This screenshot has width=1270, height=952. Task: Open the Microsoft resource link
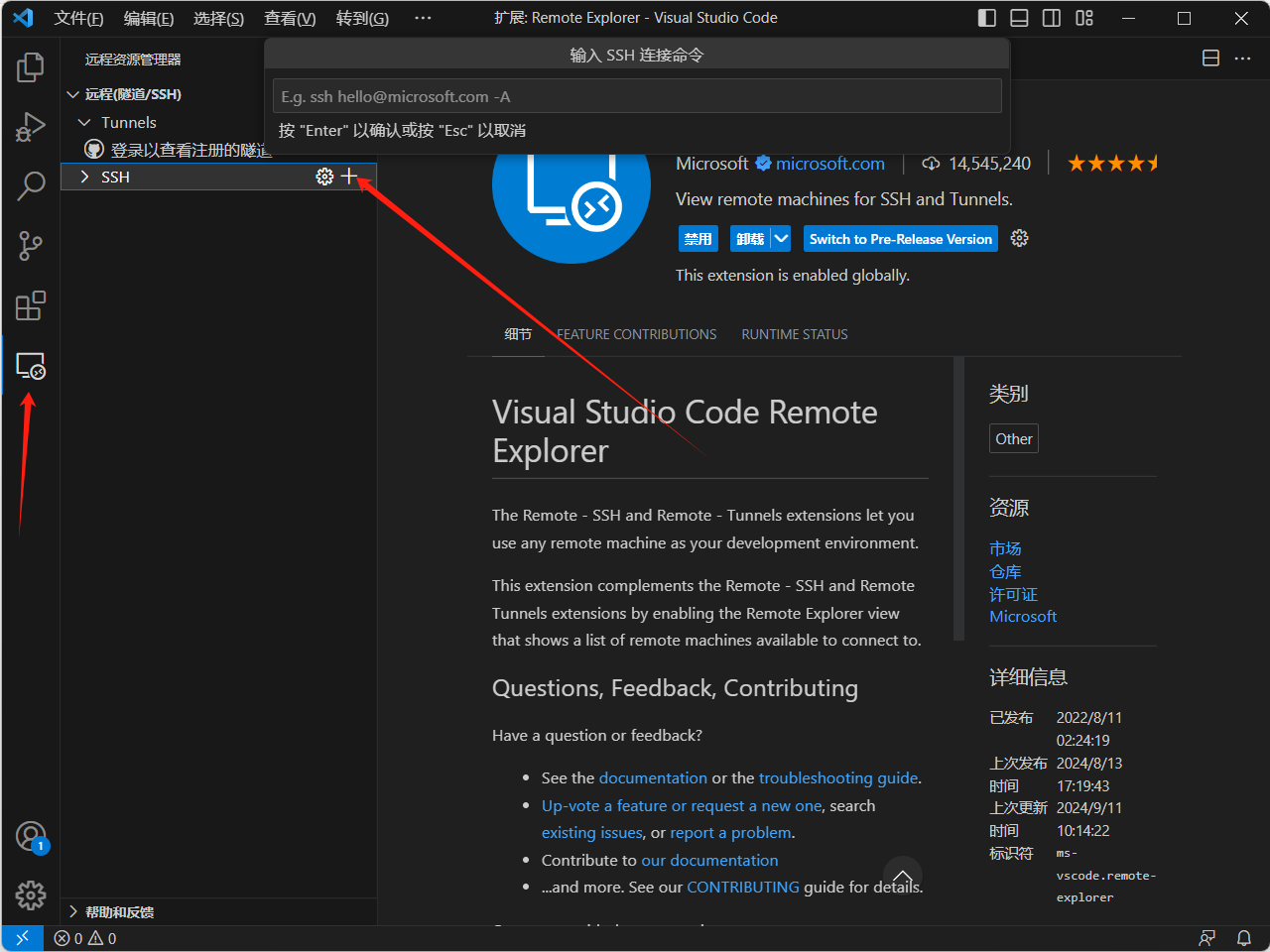(1023, 616)
